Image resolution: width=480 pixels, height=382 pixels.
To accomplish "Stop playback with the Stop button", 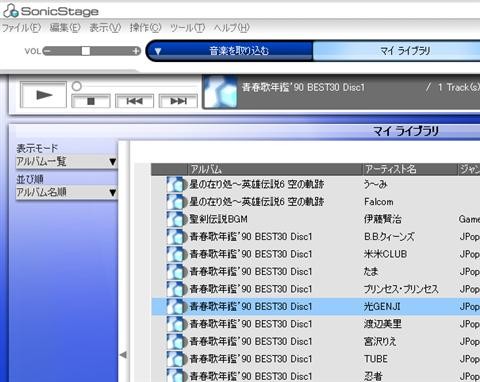I will click(x=91, y=101).
